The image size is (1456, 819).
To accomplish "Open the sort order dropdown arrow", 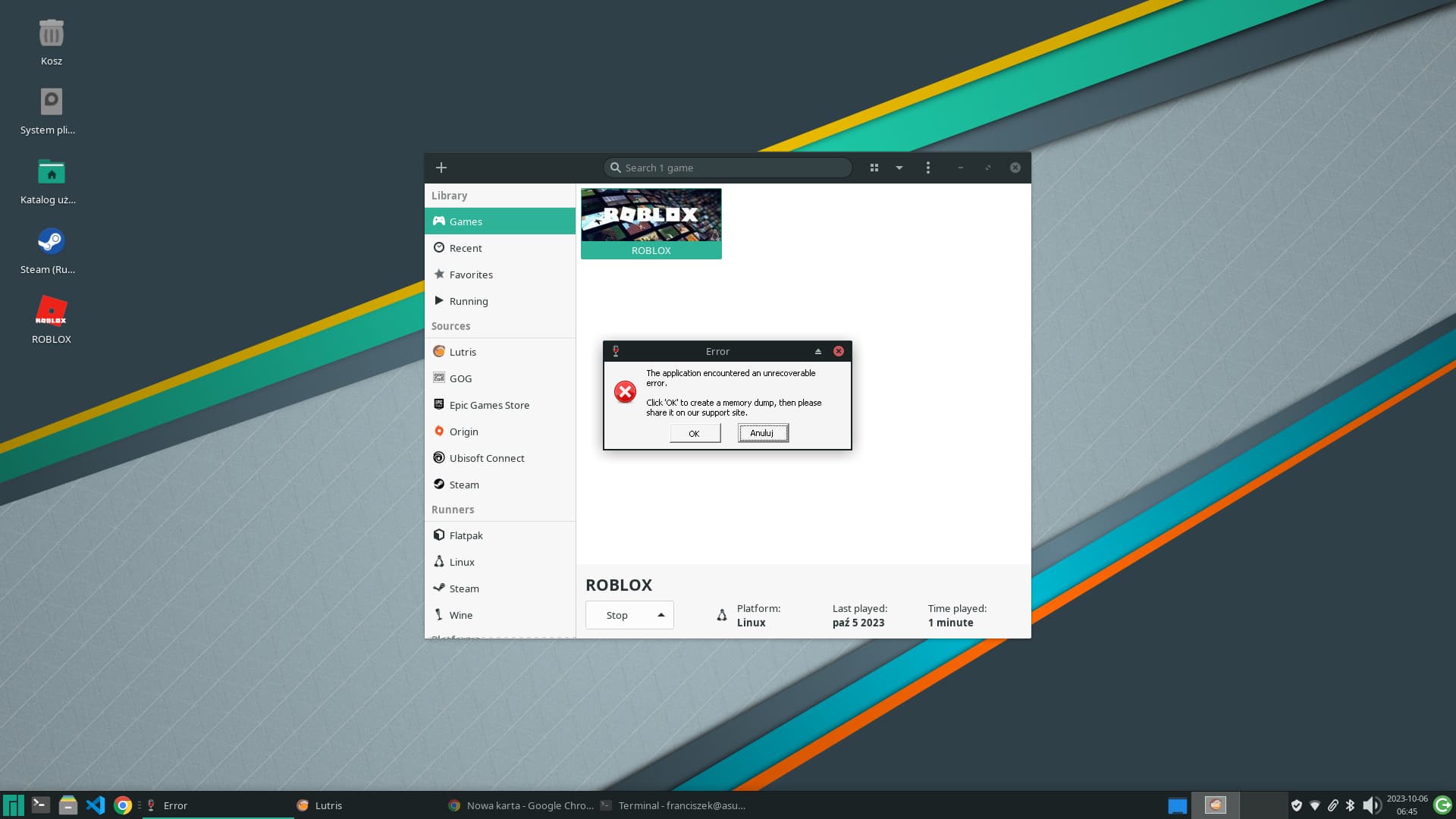I will 899,167.
